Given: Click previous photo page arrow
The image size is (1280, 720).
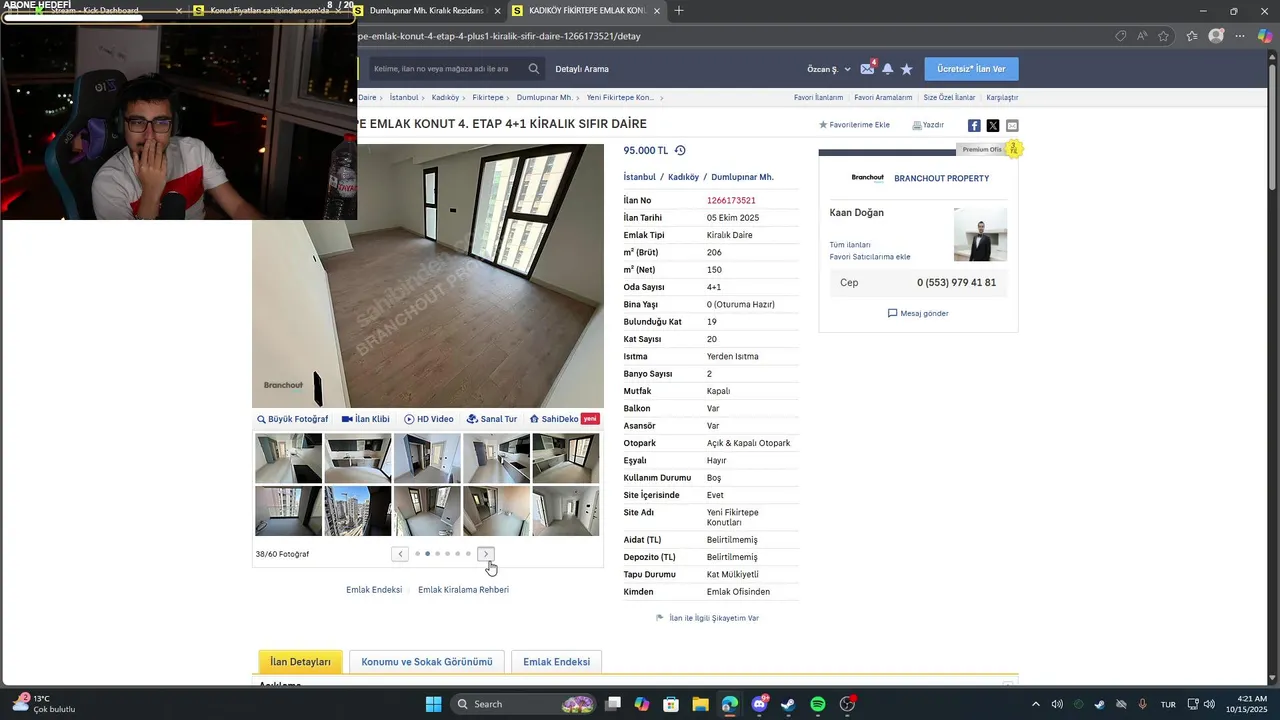Looking at the screenshot, I should [400, 554].
